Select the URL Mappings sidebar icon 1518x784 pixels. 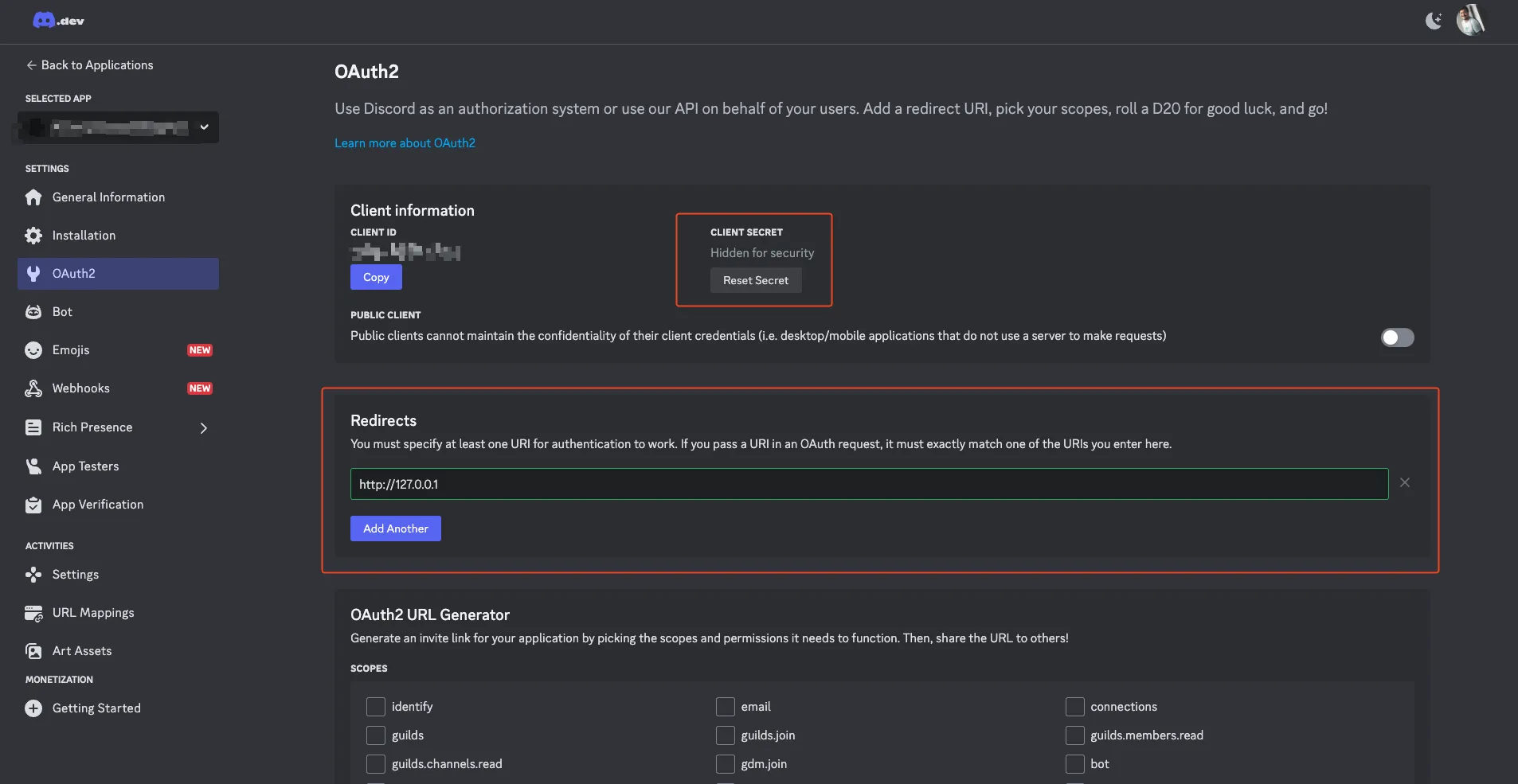pyautogui.click(x=33, y=612)
